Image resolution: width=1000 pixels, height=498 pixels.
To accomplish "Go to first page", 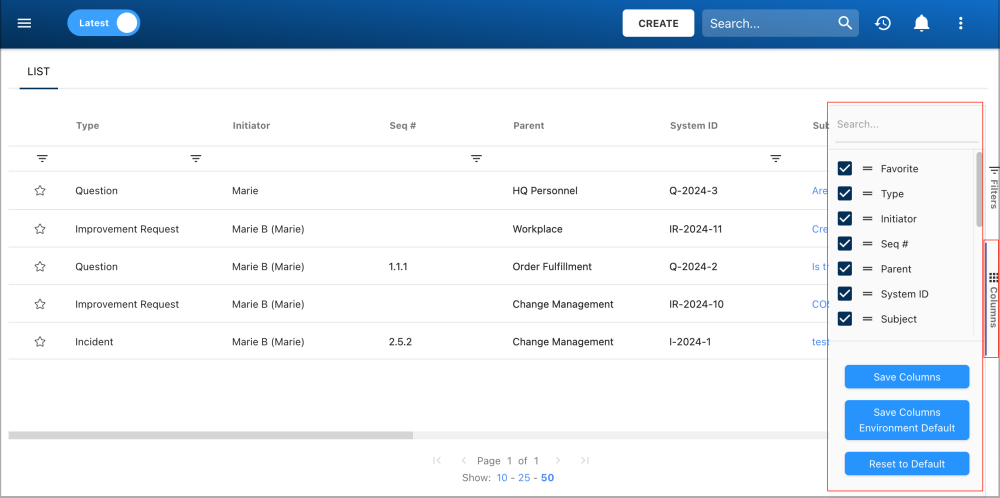I will tap(437, 460).
